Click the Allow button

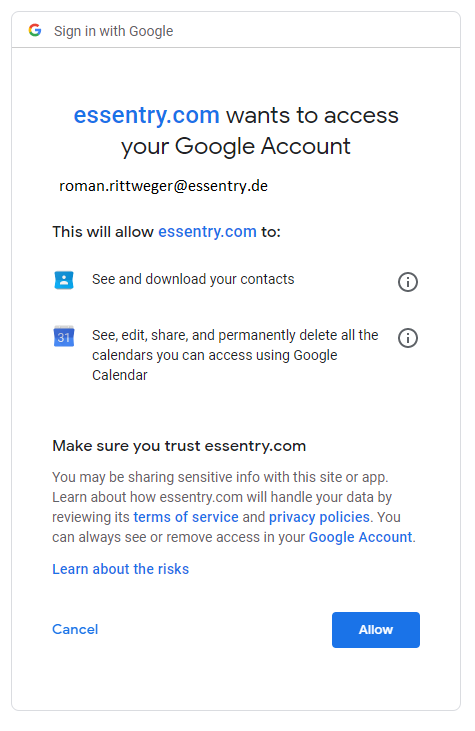click(x=376, y=629)
